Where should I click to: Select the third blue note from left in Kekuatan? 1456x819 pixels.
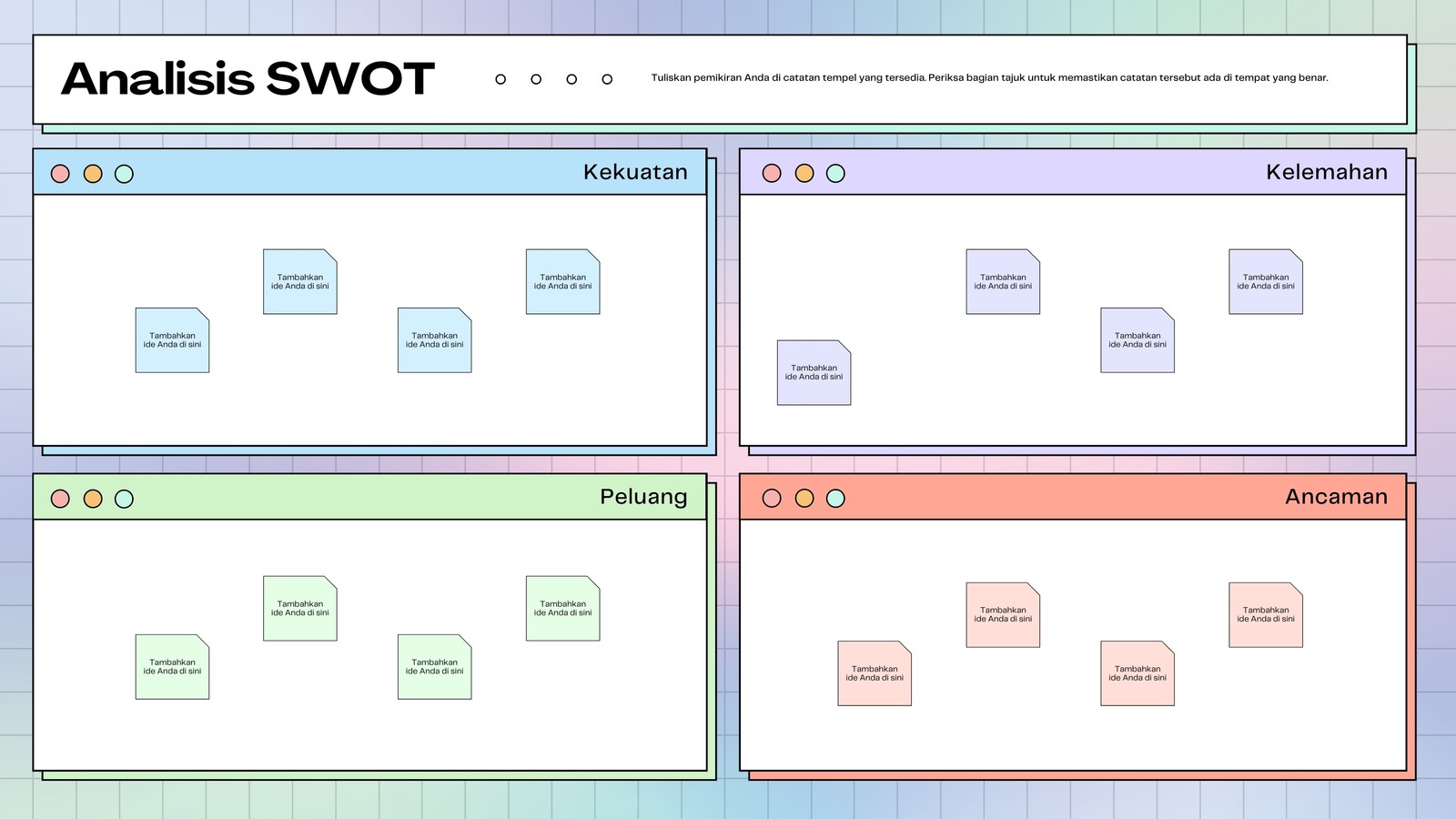point(435,340)
